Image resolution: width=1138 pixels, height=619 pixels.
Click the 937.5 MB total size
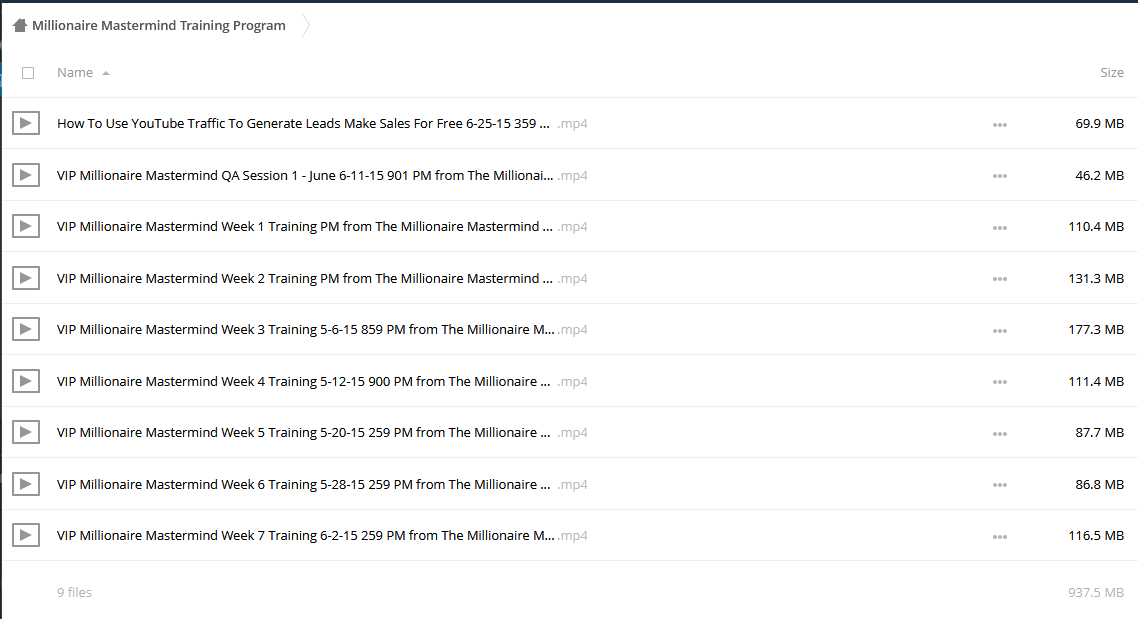tap(1096, 593)
